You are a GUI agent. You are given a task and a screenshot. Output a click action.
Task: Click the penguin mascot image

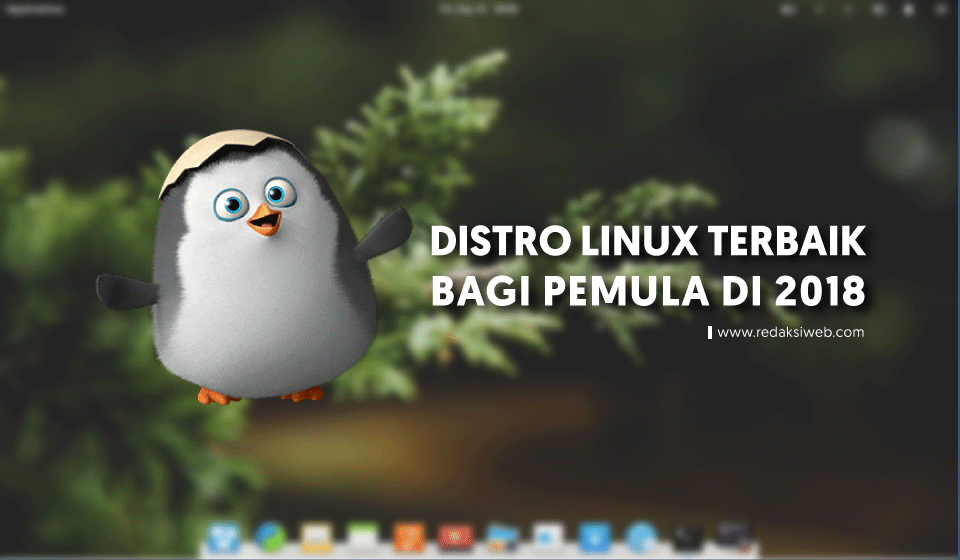(253, 267)
